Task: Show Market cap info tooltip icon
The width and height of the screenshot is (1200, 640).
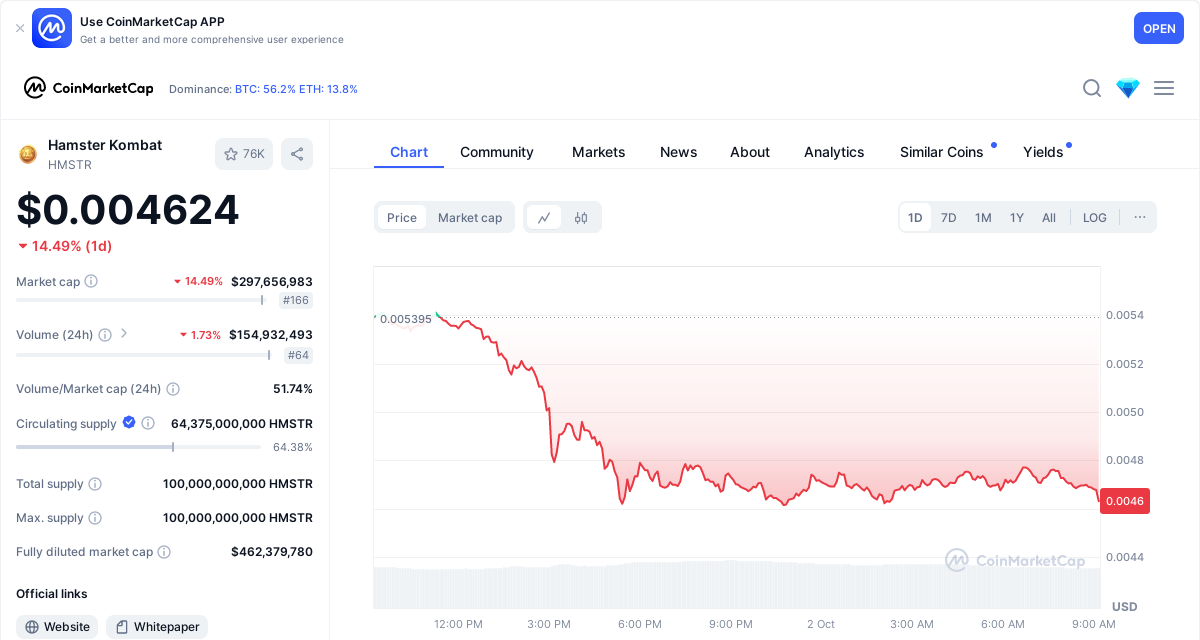Action: point(91,282)
